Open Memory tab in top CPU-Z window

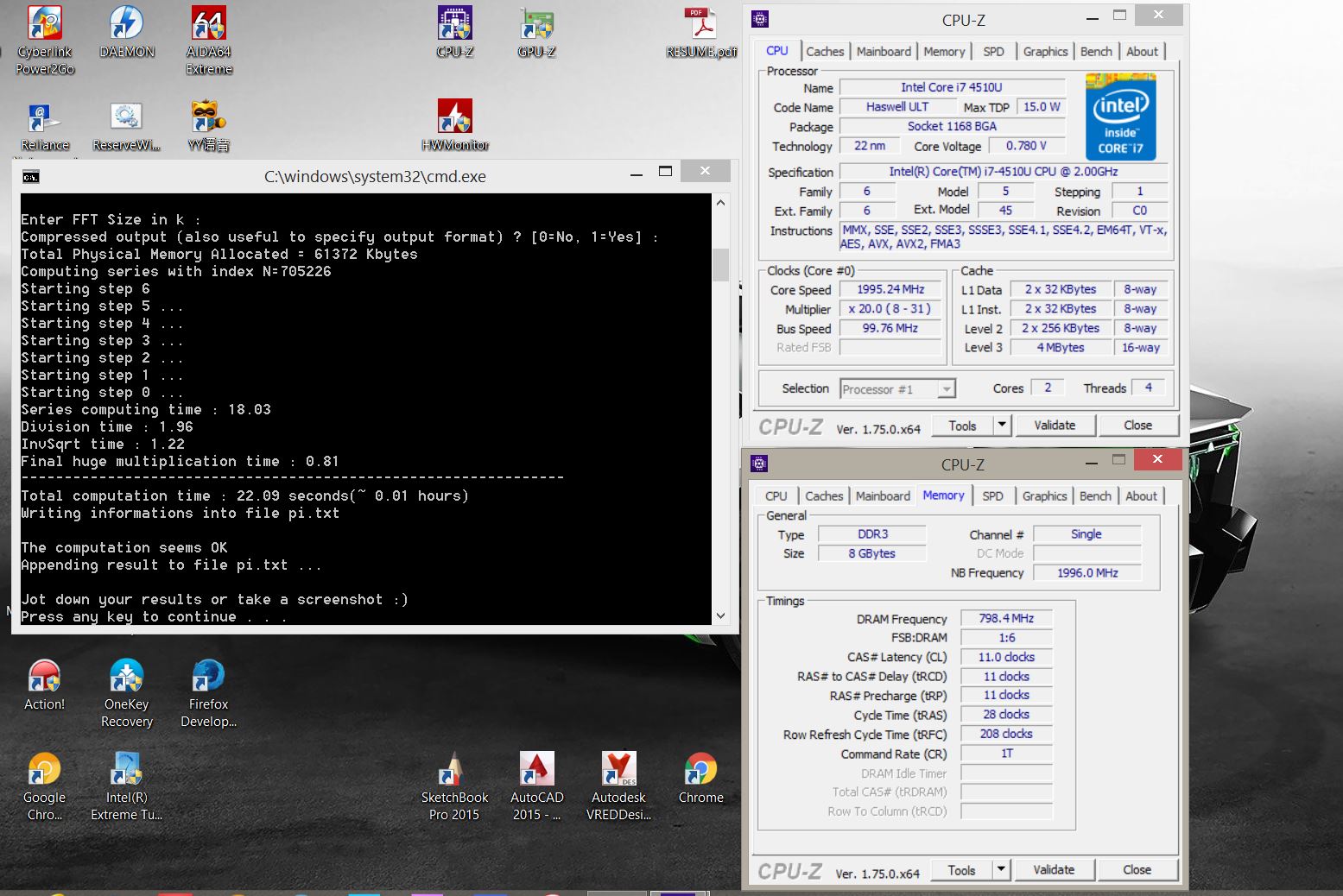coord(944,52)
